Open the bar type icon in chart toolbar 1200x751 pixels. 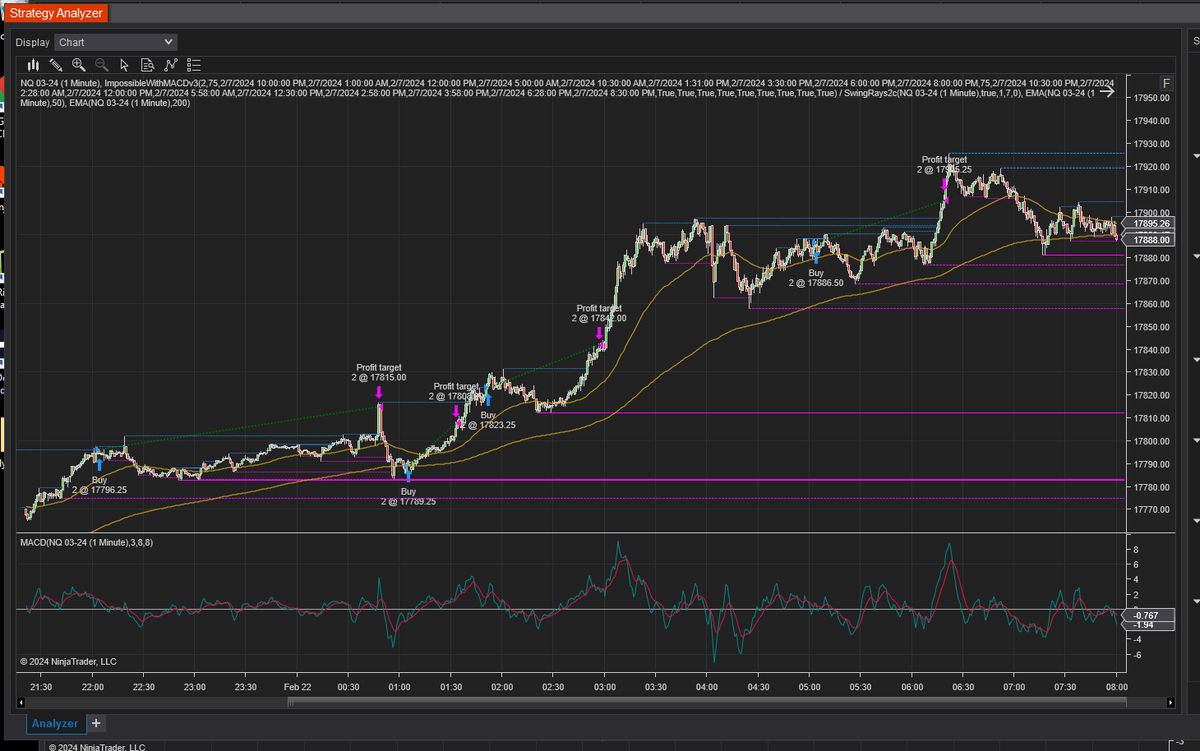33,65
